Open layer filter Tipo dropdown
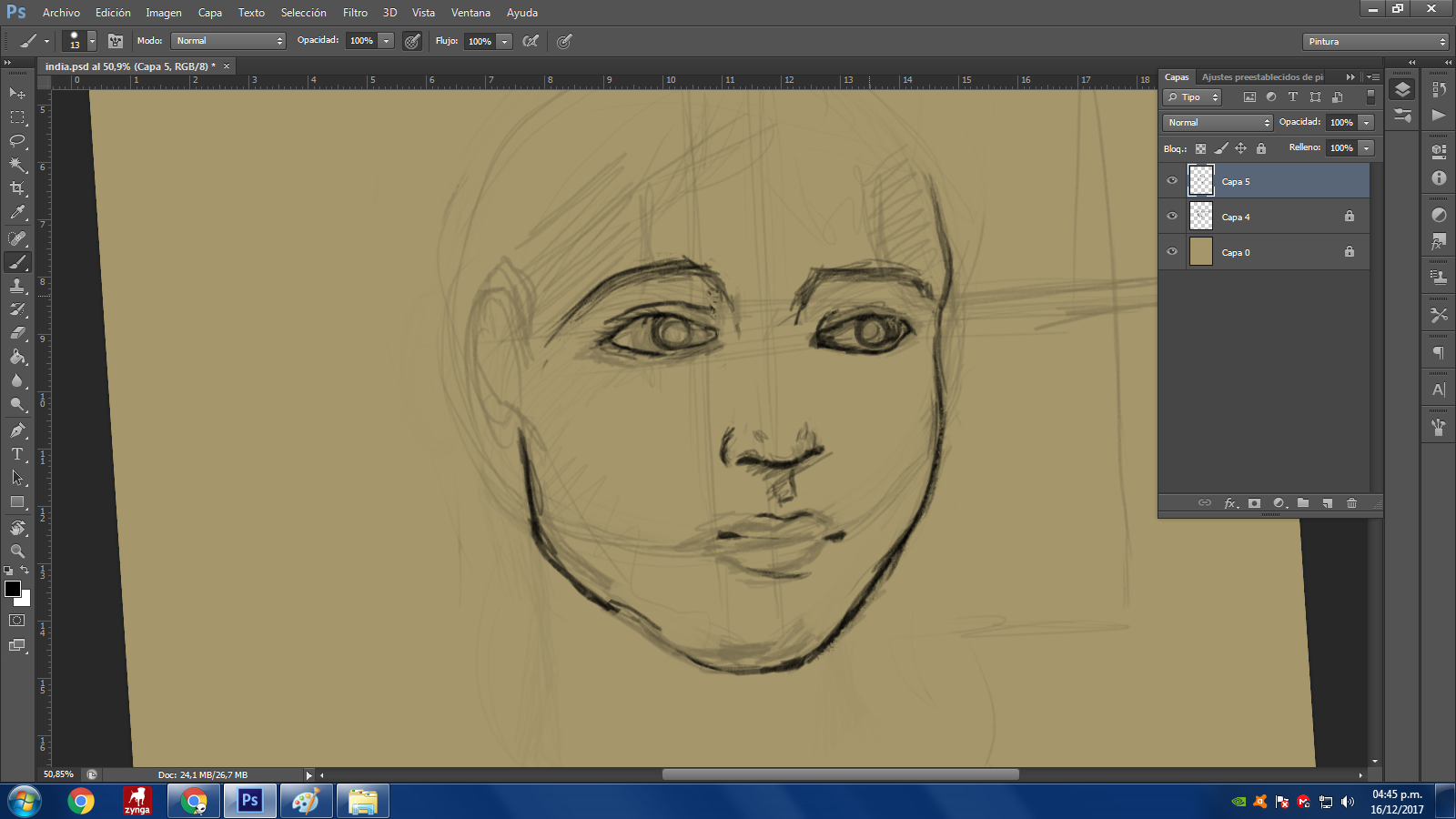1456x819 pixels. click(1192, 97)
